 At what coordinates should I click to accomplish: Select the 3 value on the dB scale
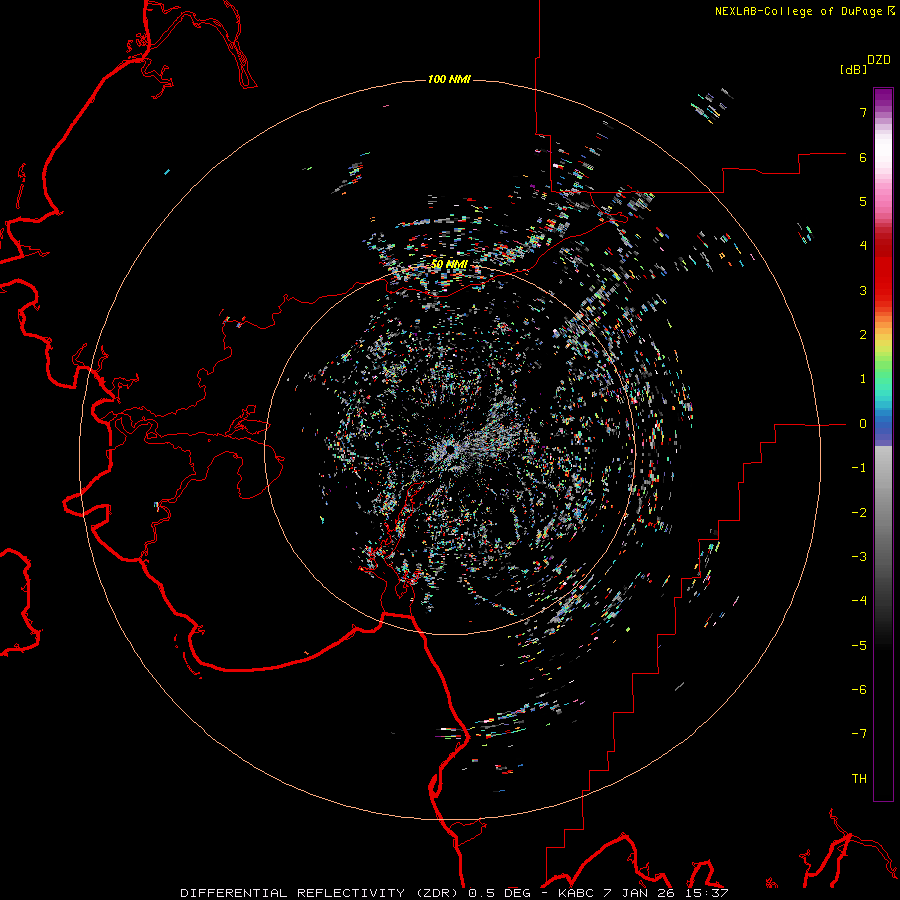coord(863,290)
